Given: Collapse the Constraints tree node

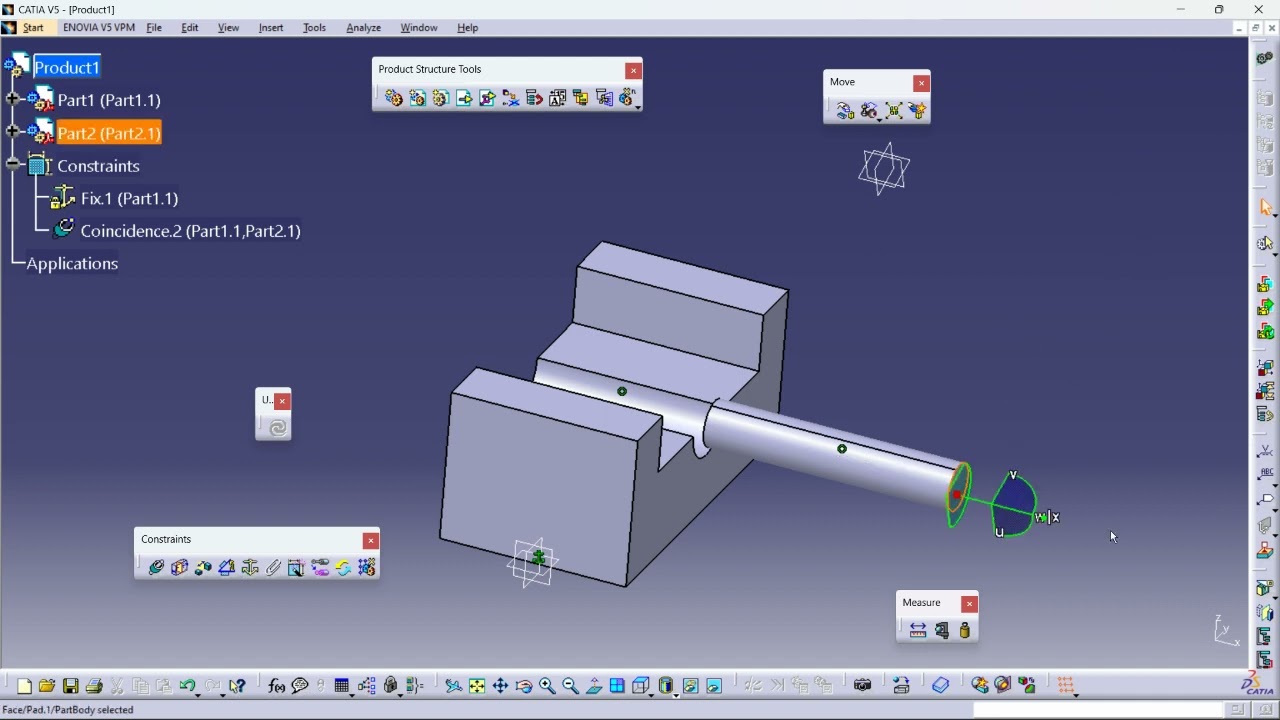Looking at the screenshot, I should [x=13, y=164].
